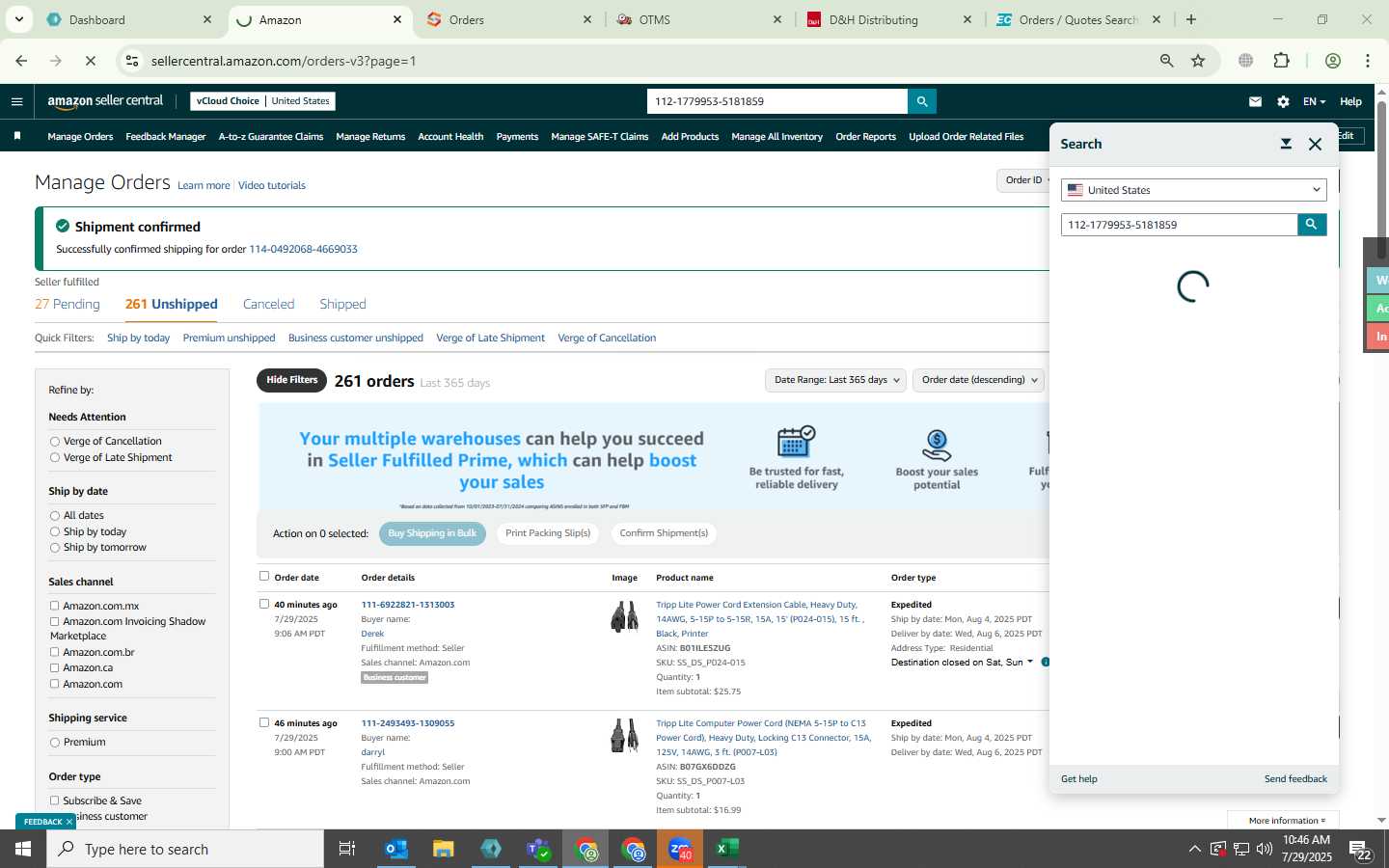Select the Verge of Cancellation radio button
The image size is (1389, 868).
(x=55, y=442)
